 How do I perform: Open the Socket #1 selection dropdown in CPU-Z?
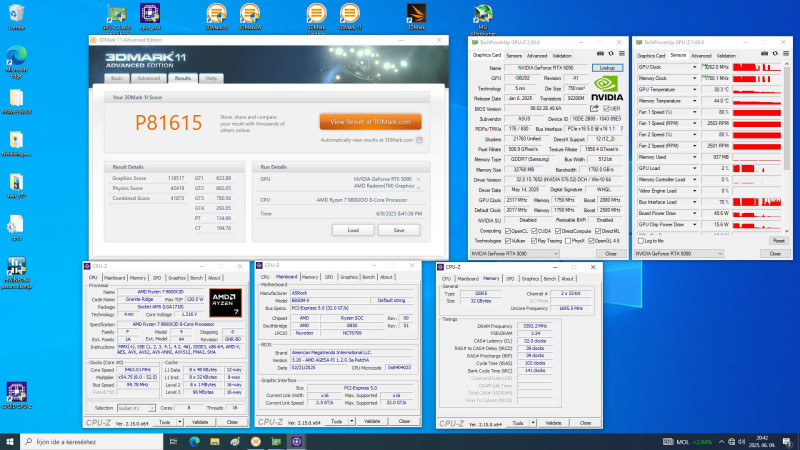pos(136,408)
